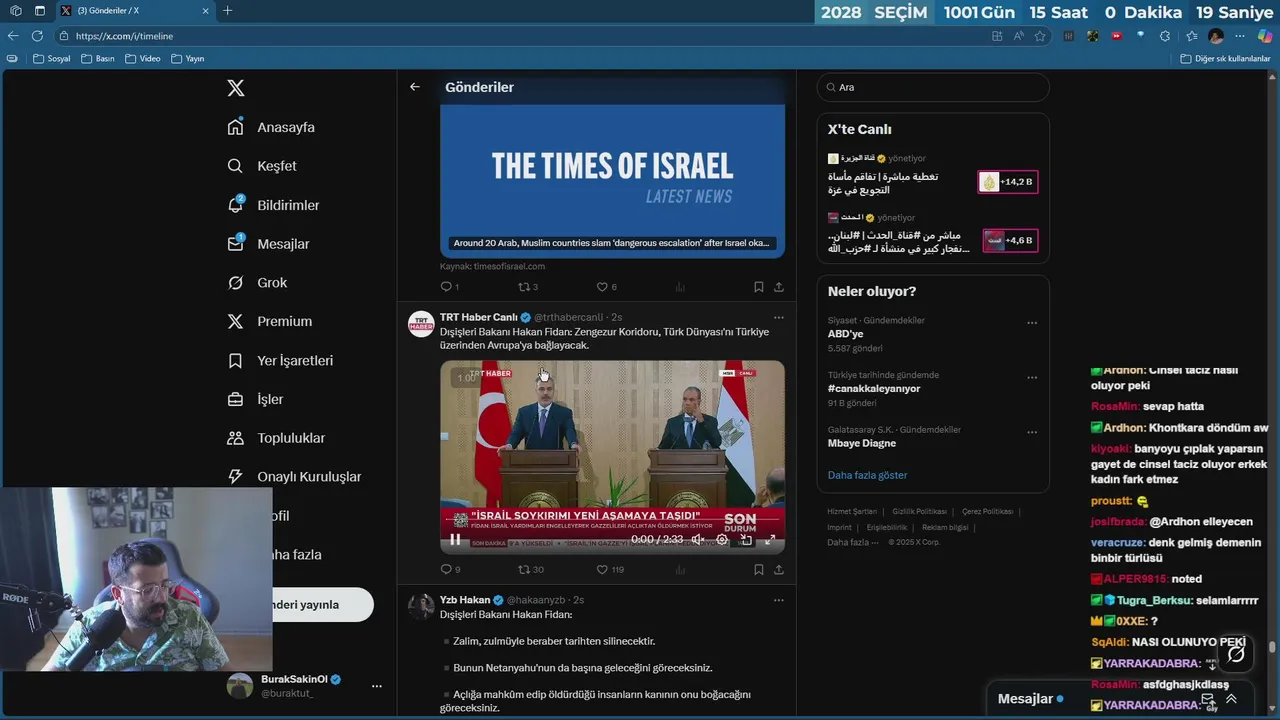Image resolution: width=1280 pixels, height=720 pixels.
Task: Open browser read aloud icon
Action: pyautogui.click(x=1018, y=36)
